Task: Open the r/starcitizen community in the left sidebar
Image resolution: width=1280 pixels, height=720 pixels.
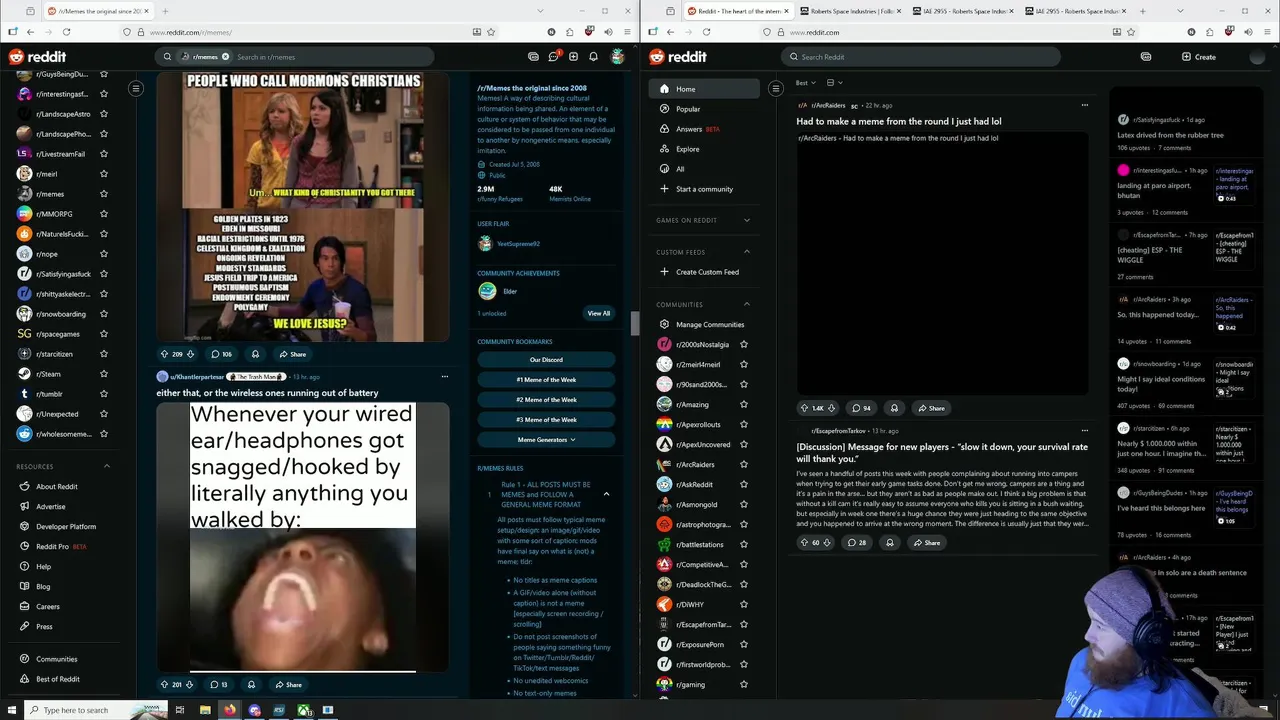Action: coord(55,354)
